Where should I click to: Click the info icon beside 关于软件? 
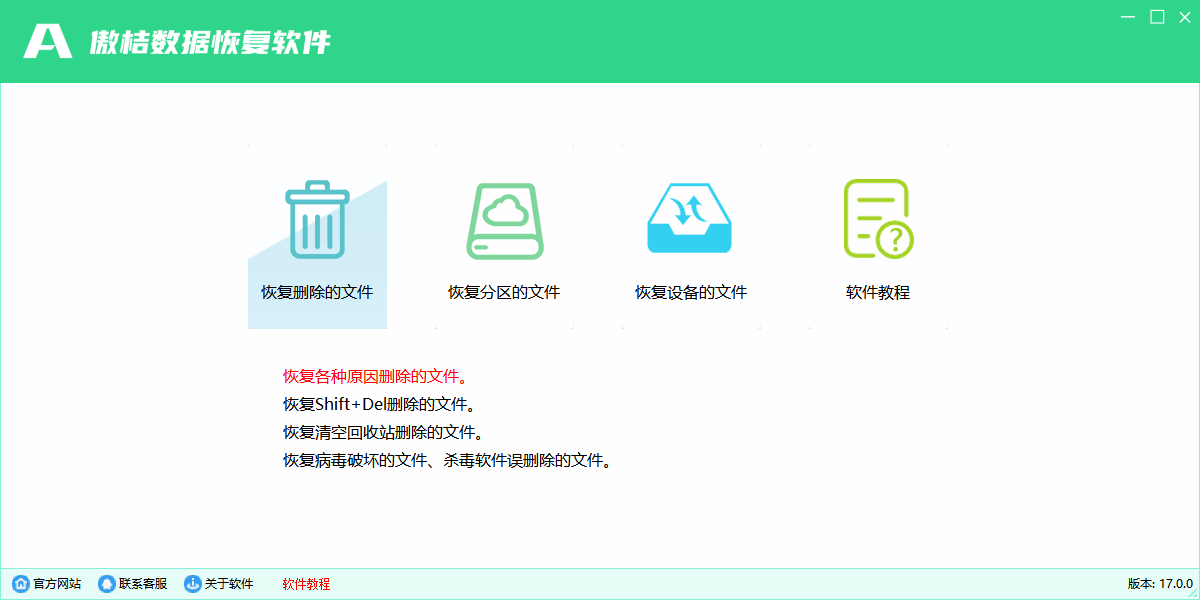click(190, 584)
